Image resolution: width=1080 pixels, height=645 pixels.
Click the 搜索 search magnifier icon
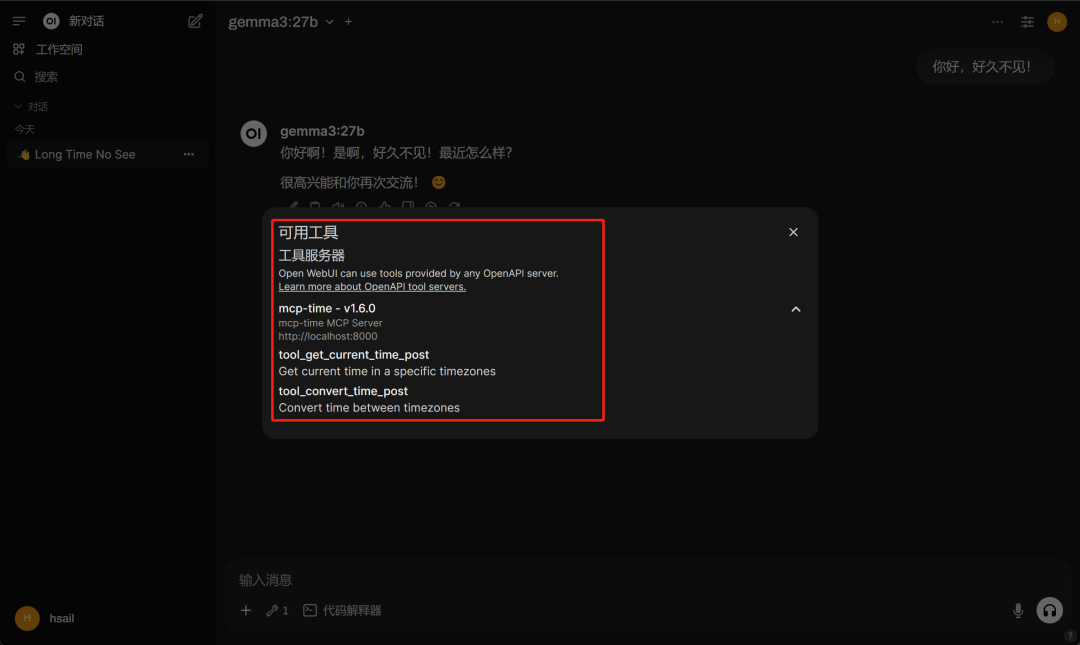[20, 76]
